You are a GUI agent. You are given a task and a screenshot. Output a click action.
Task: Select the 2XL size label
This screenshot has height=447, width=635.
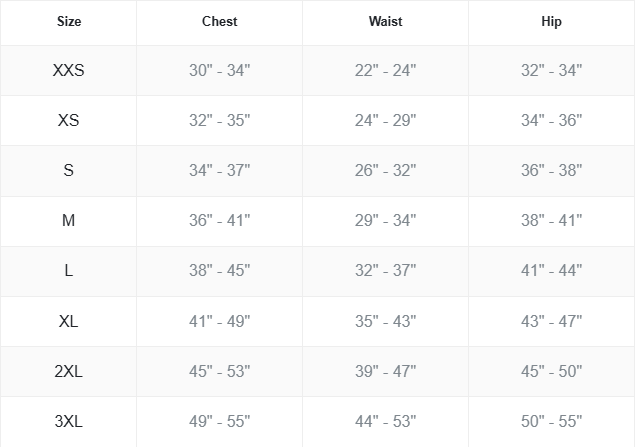pyautogui.click(x=68, y=371)
